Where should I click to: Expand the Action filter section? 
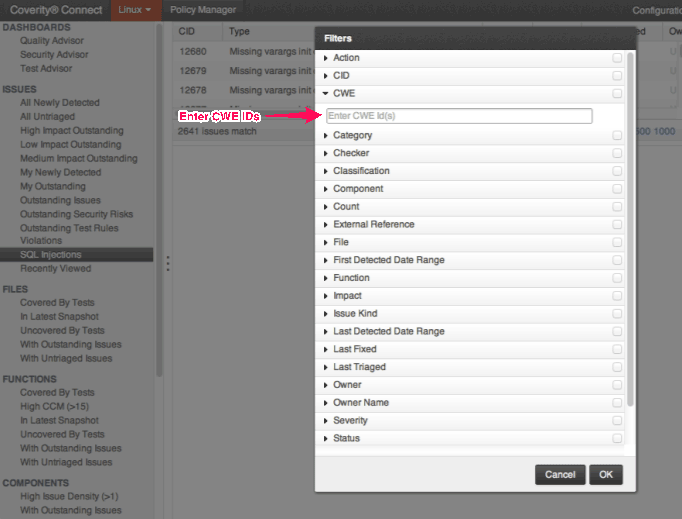[325, 58]
